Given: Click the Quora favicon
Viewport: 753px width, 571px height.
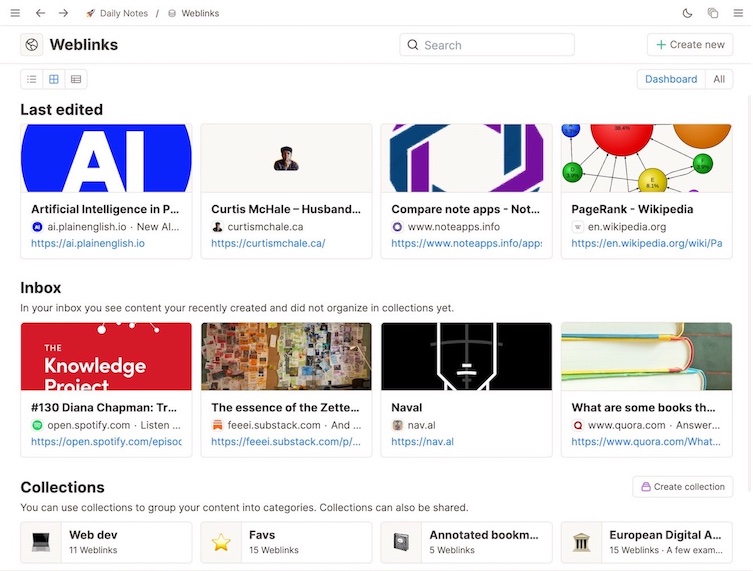Looking at the screenshot, I should 577,425.
